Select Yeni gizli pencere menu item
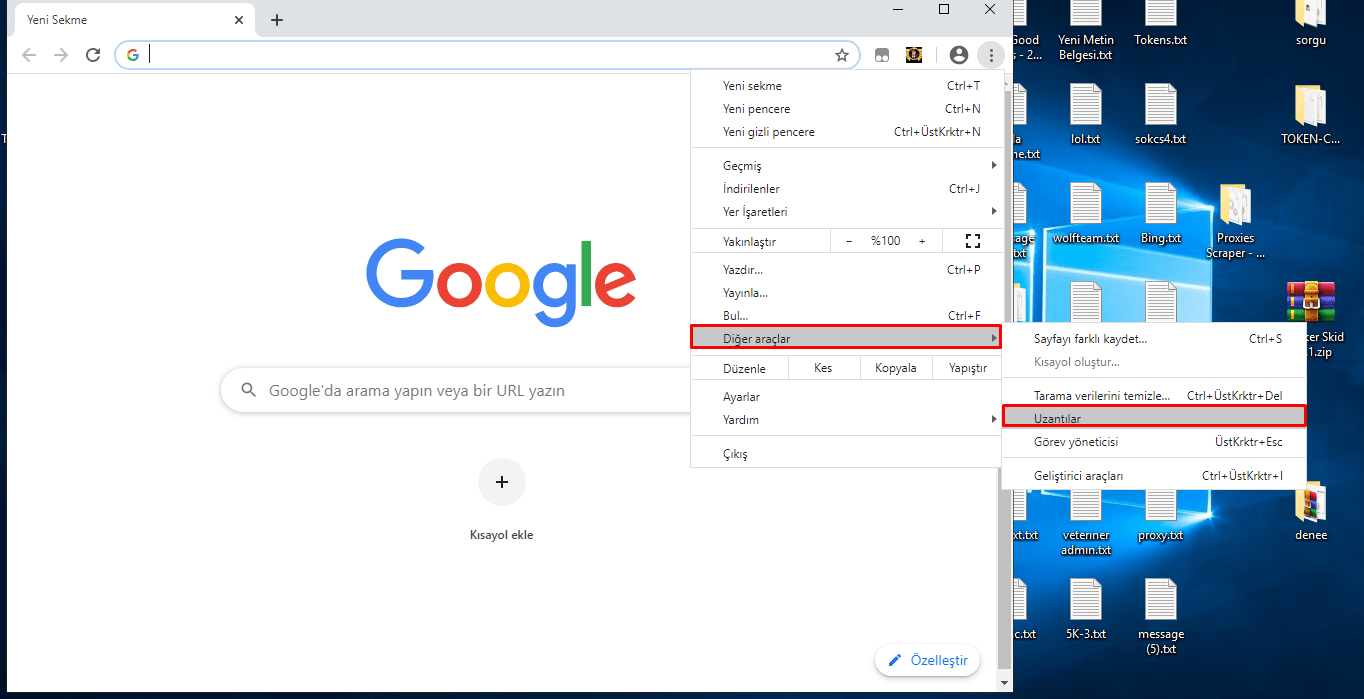Viewport: 1364px width, 699px height. tap(845, 132)
